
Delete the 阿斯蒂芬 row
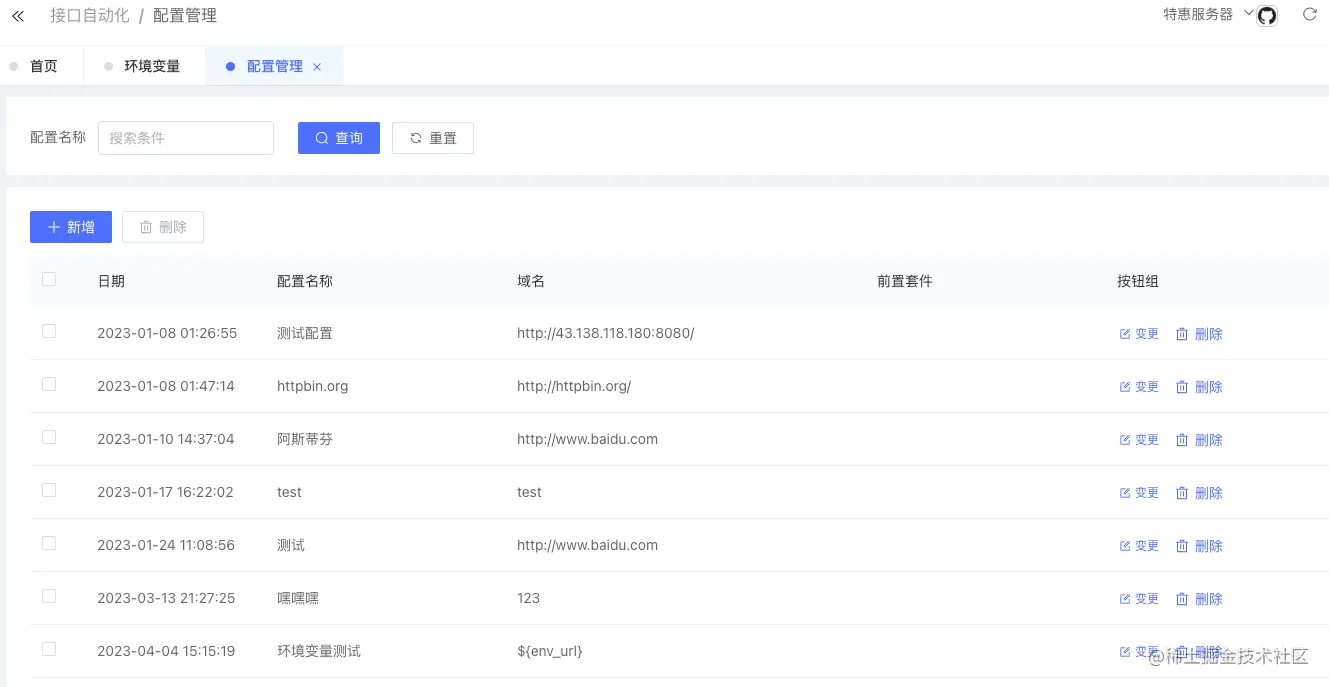(x=1199, y=440)
